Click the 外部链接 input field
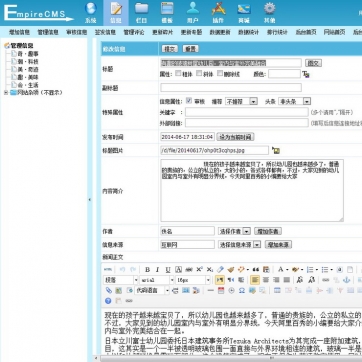The image size is (362, 362). (x=247, y=123)
